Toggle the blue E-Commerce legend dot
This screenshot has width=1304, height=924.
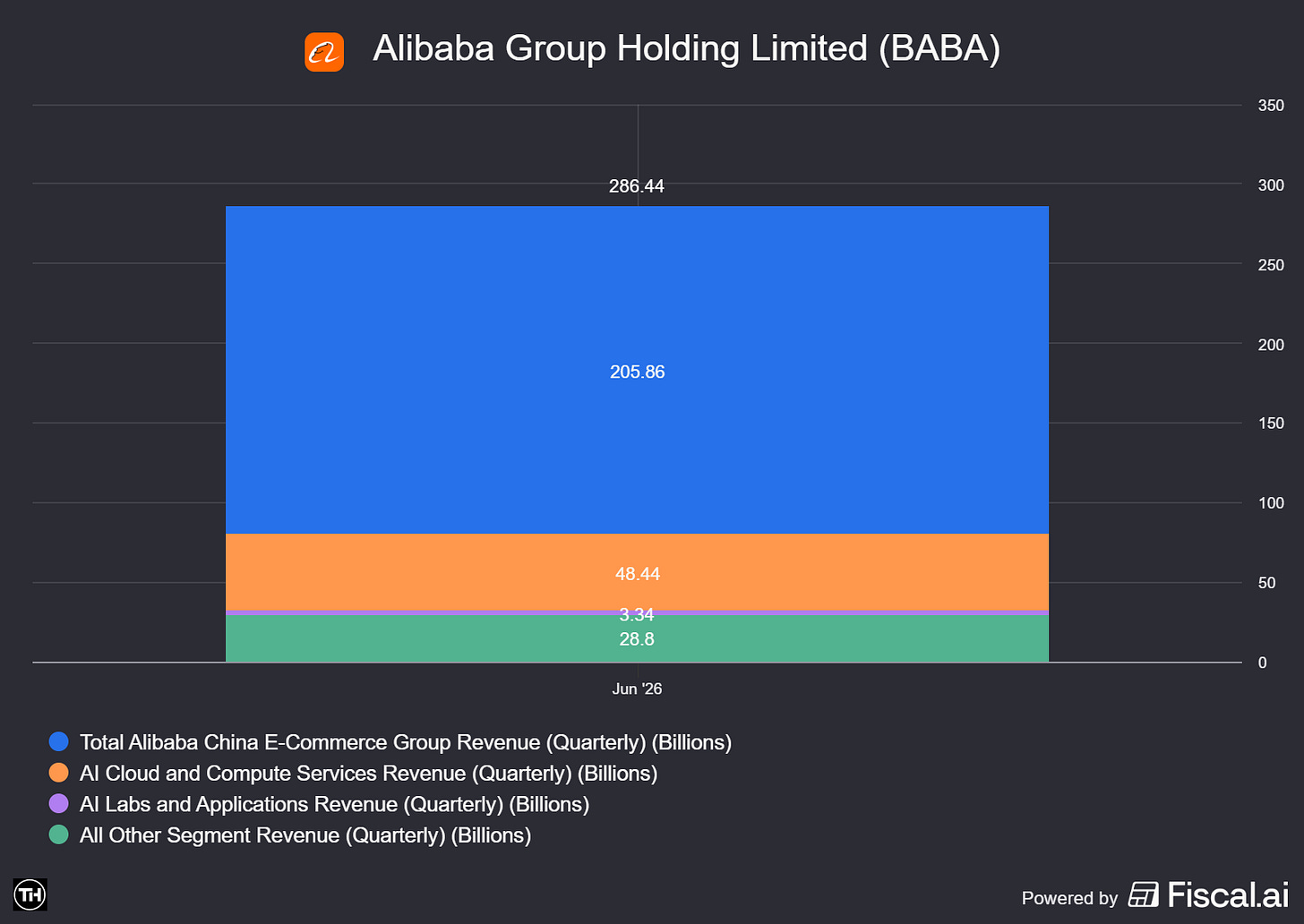click(x=58, y=742)
